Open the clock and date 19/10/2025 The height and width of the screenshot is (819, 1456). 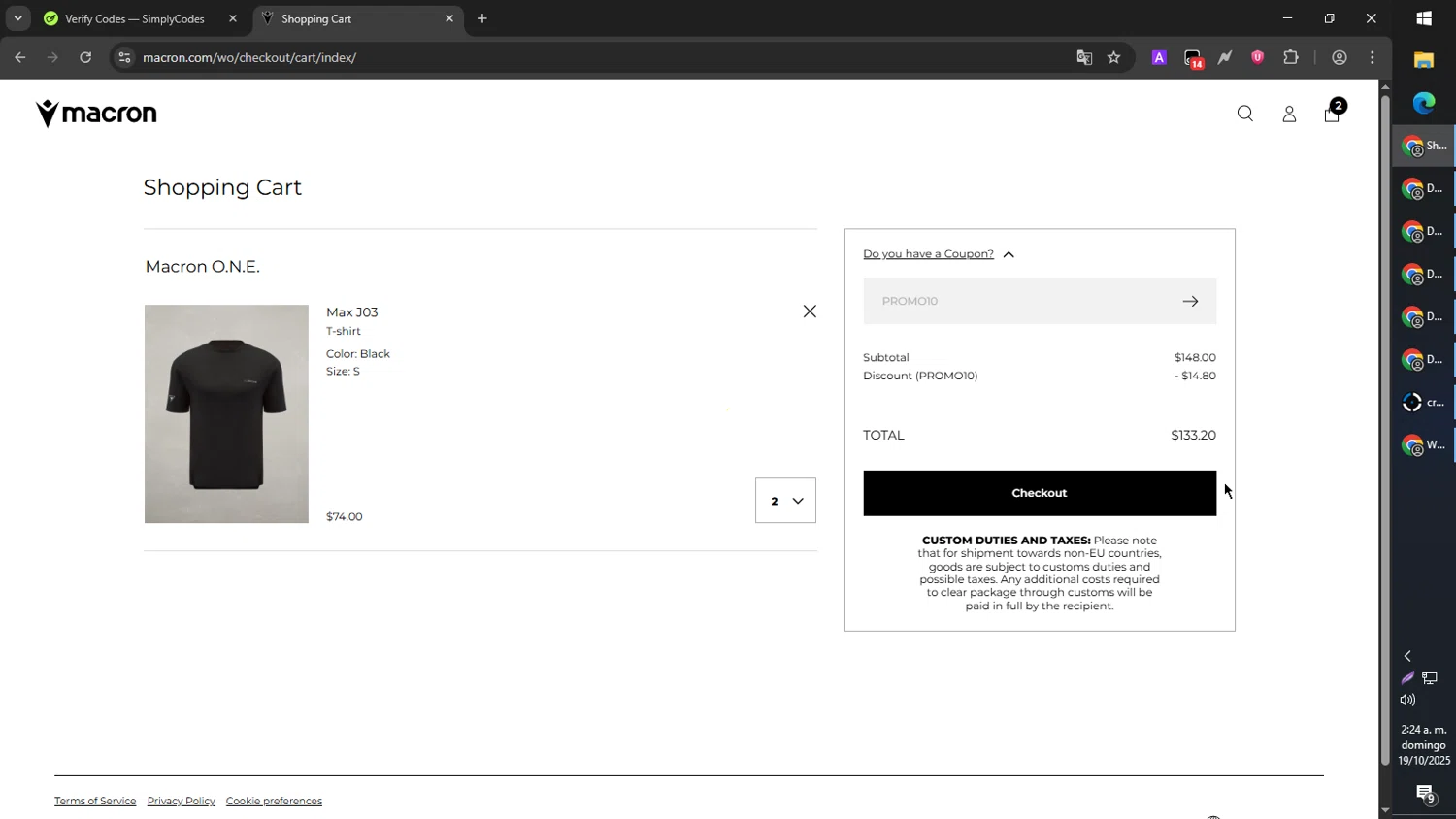click(x=1424, y=745)
